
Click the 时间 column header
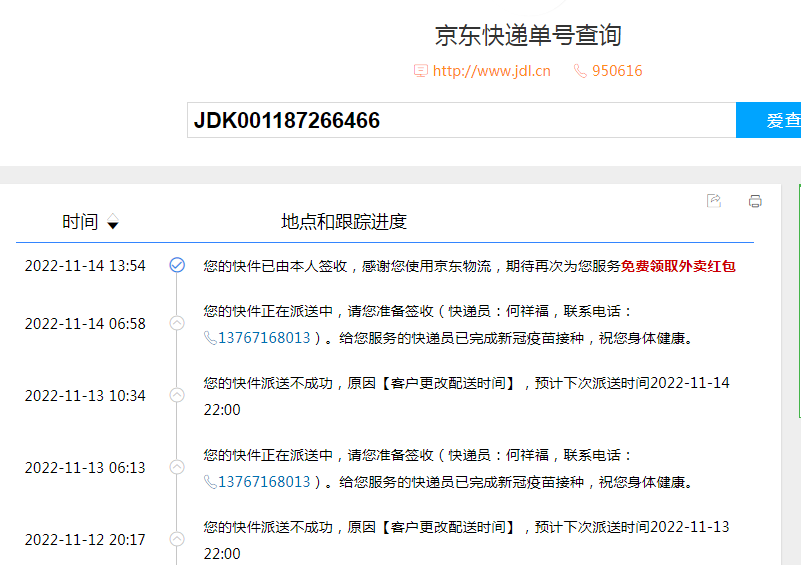pyautogui.click(x=80, y=222)
